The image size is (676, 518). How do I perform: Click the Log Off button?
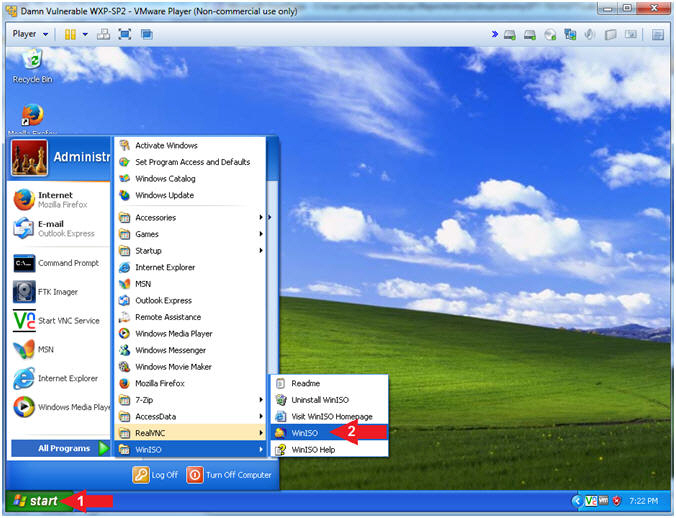156,474
